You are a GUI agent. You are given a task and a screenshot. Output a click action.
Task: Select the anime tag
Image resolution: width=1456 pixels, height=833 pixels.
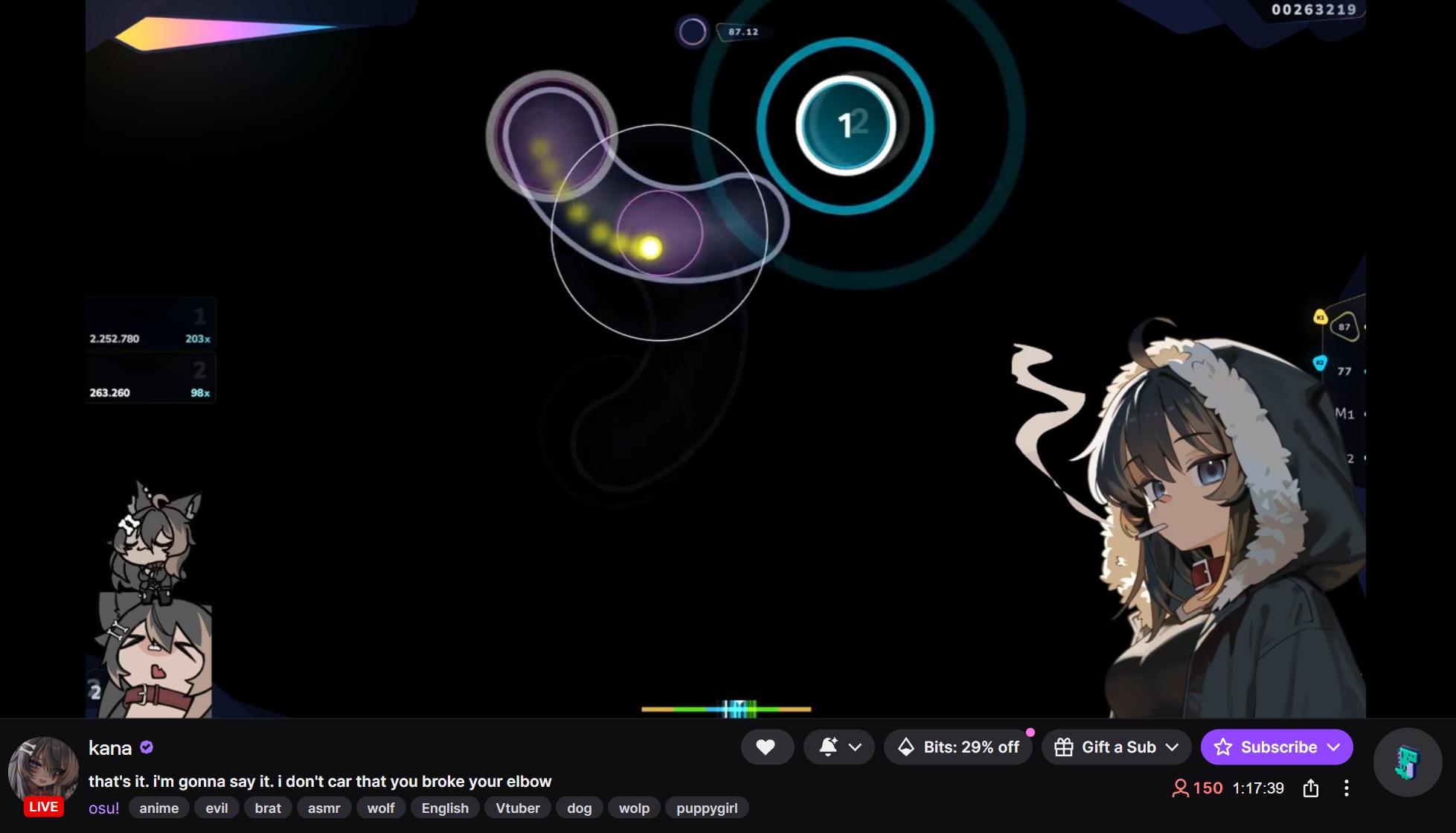click(159, 808)
